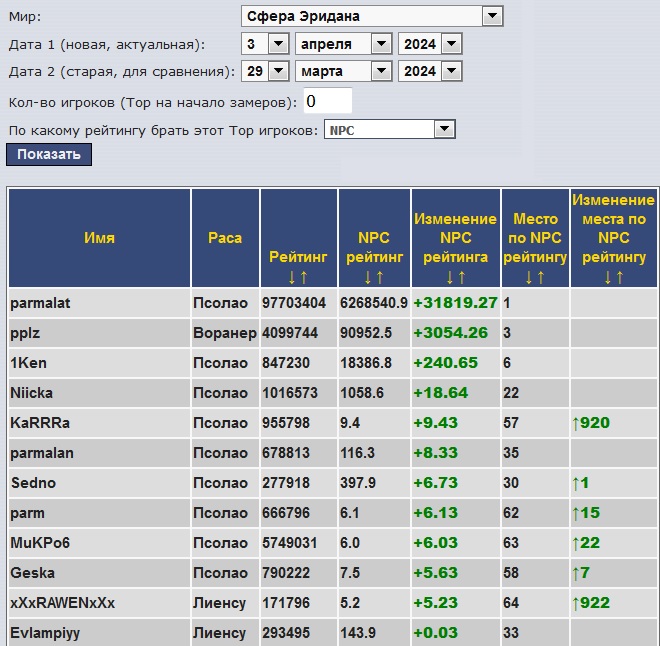
Task: Open the Дата 1 day dropdown showing 3
Action: coord(265,44)
